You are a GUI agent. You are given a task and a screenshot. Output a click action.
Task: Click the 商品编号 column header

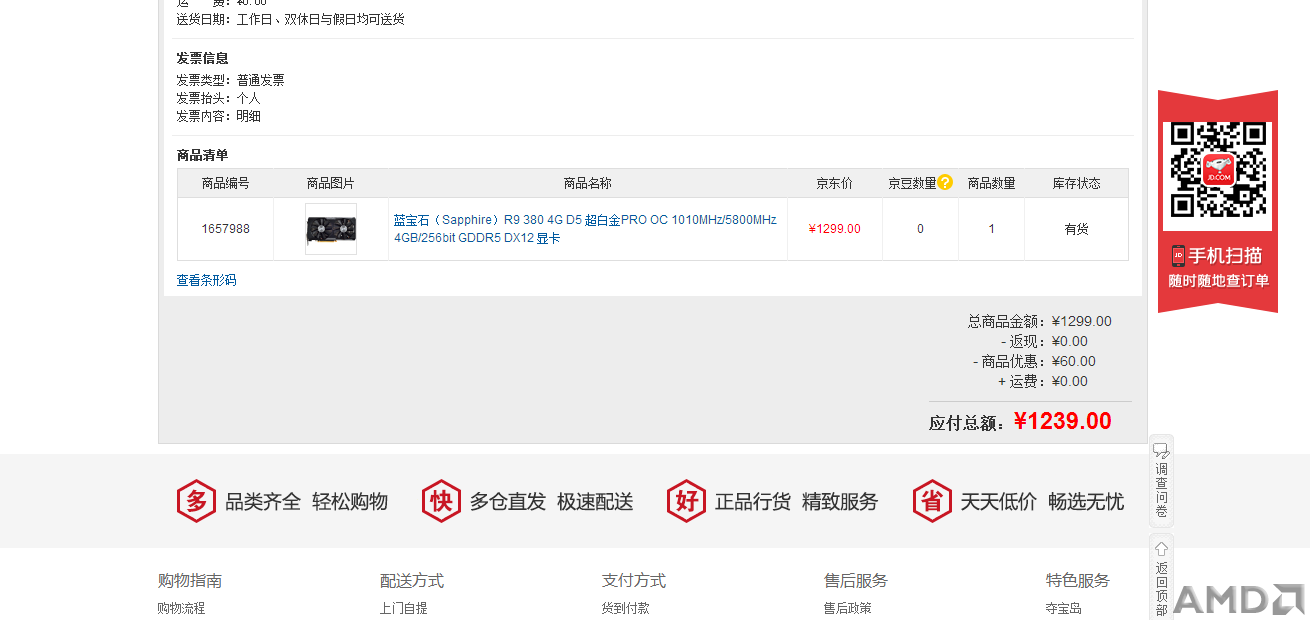click(x=226, y=183)
